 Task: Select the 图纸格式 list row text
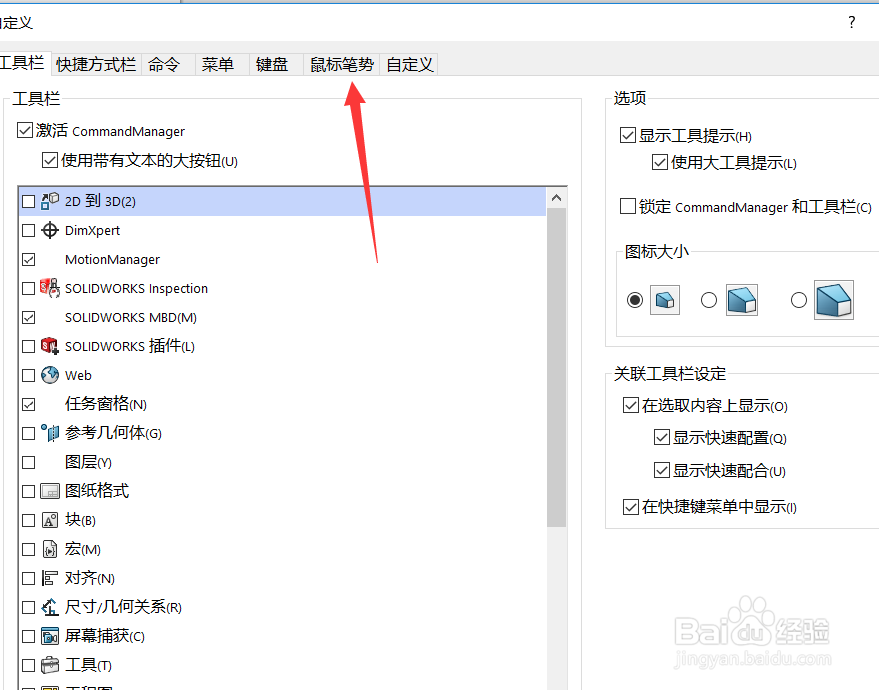[97, 491]
